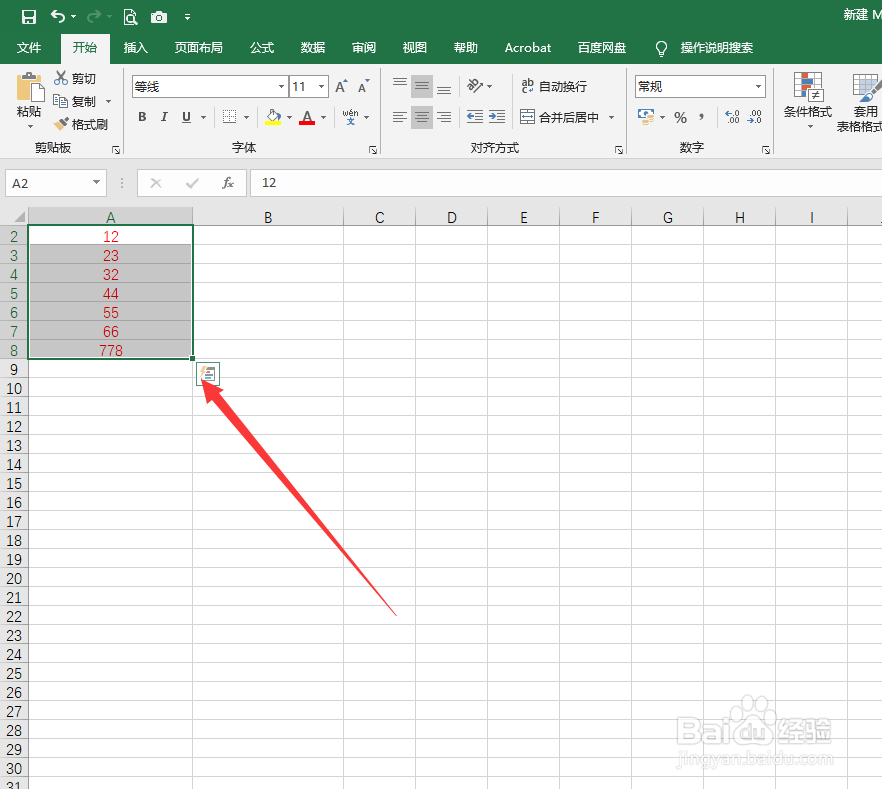Click the Undo arrow icon
This screenshot has height=789, width=882.
point(58,16)
